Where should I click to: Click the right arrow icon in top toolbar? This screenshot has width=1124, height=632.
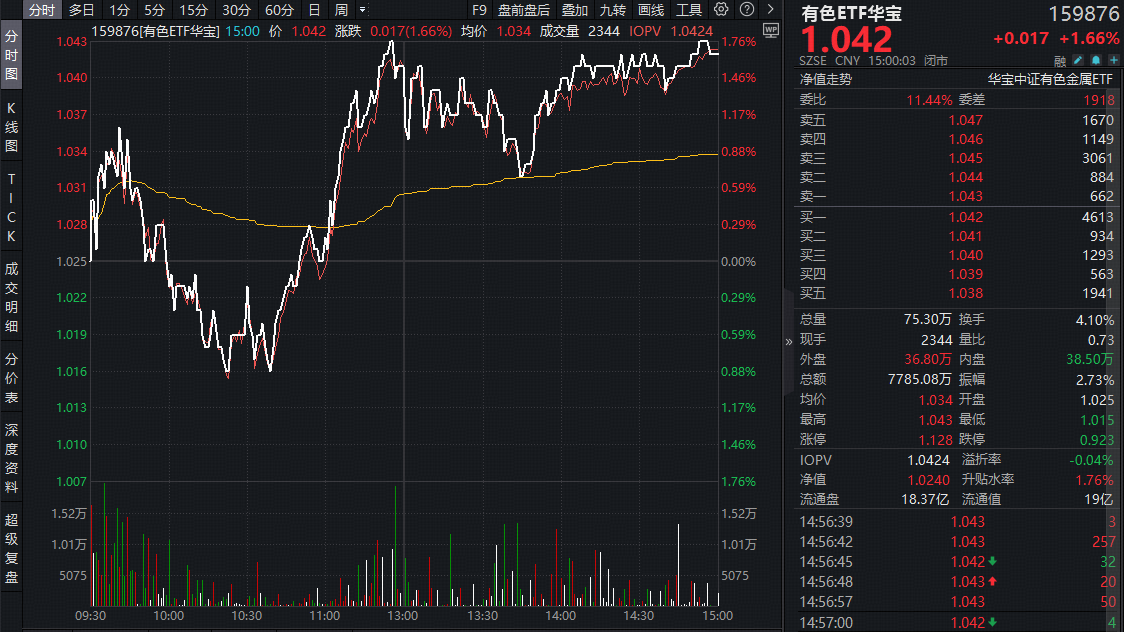tap(769, 10)
